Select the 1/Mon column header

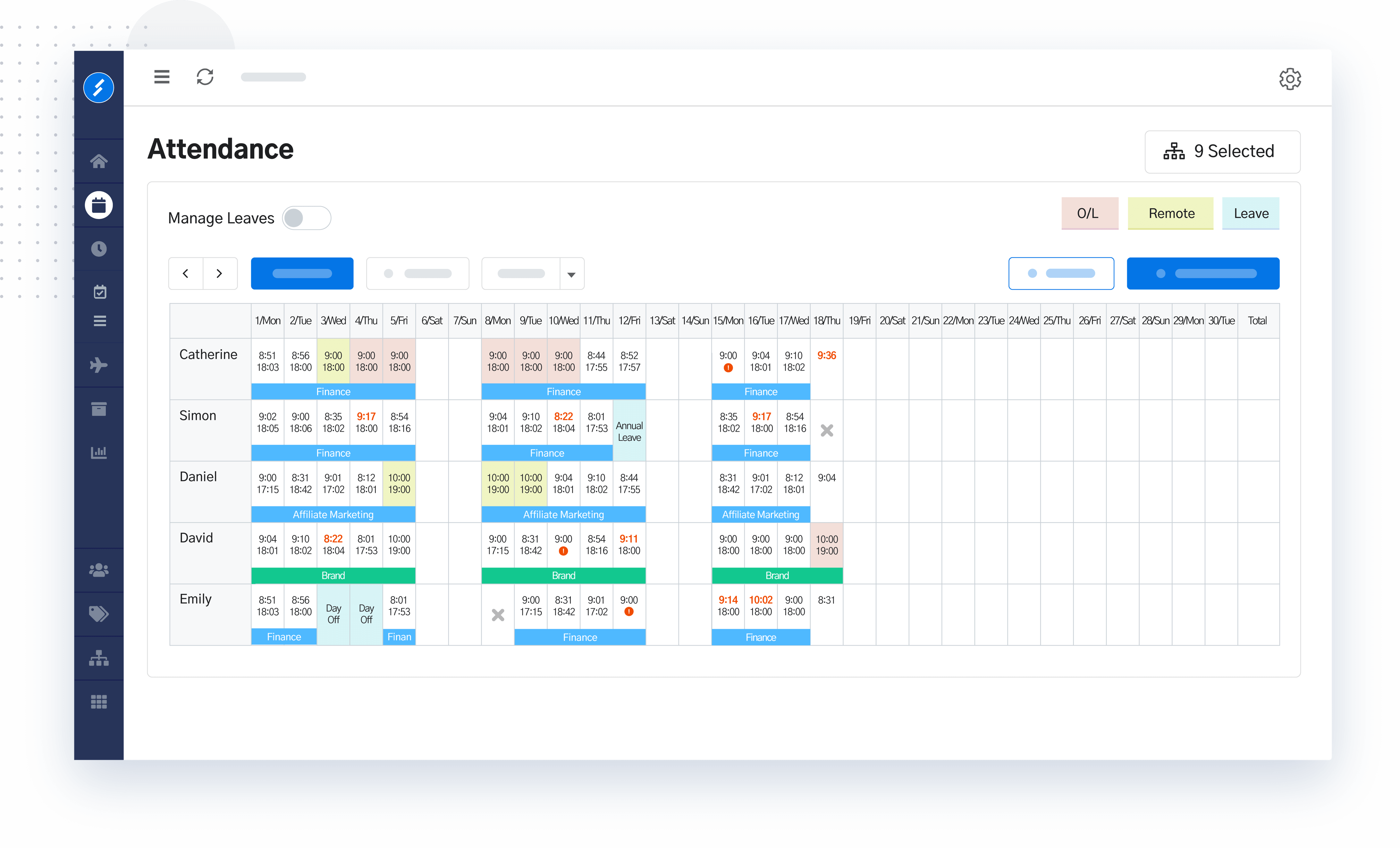(x=268, y=321)
